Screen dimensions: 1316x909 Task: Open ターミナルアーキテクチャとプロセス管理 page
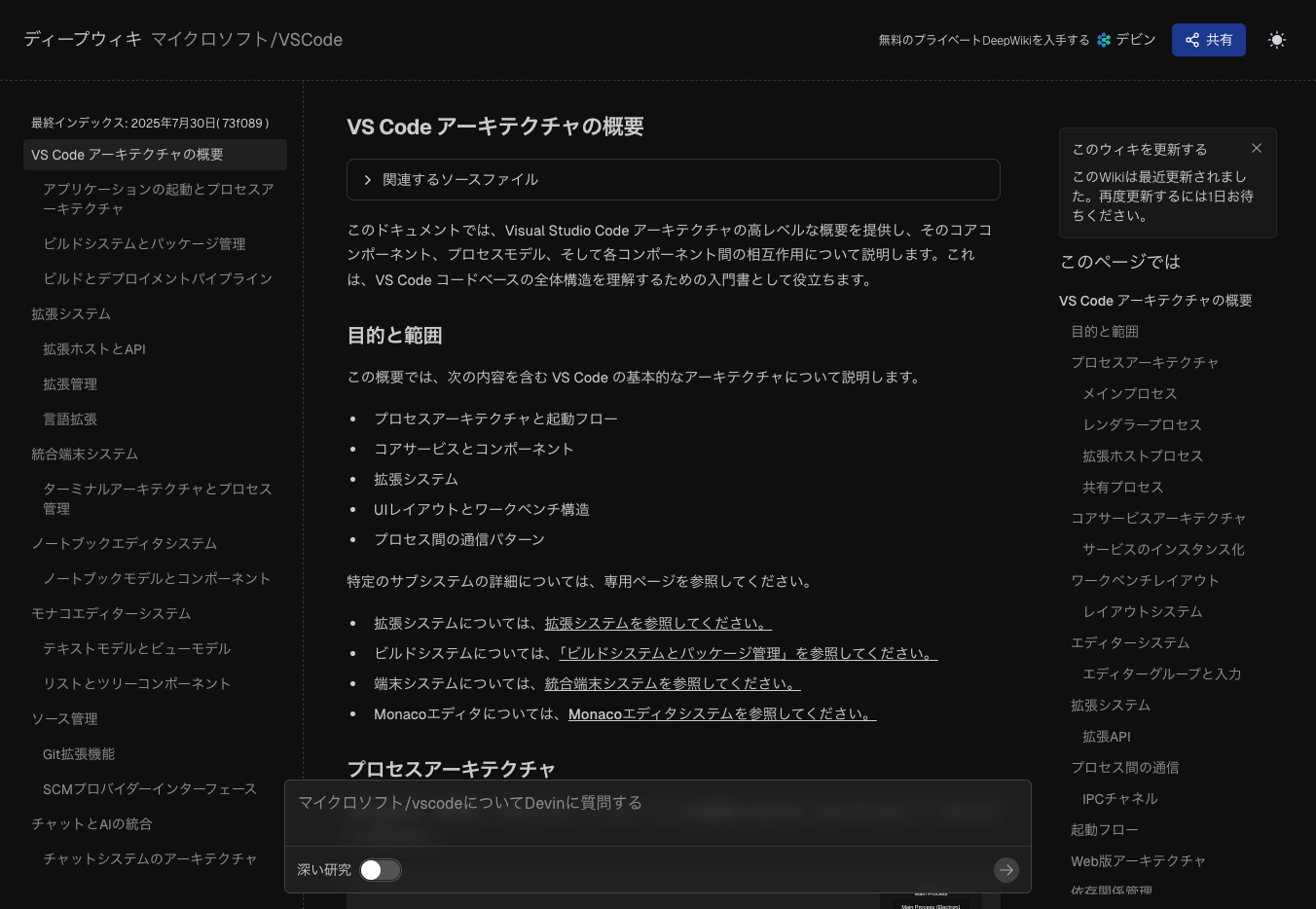[x=158, y=498]
